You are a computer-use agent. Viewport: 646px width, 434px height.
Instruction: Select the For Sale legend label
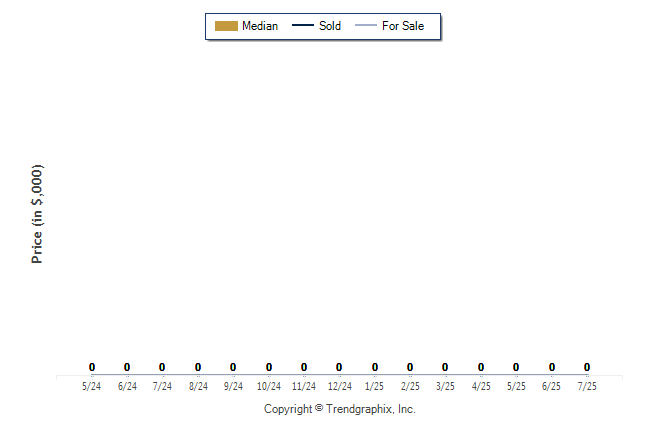pyautogui.click(x=403, y=26)
